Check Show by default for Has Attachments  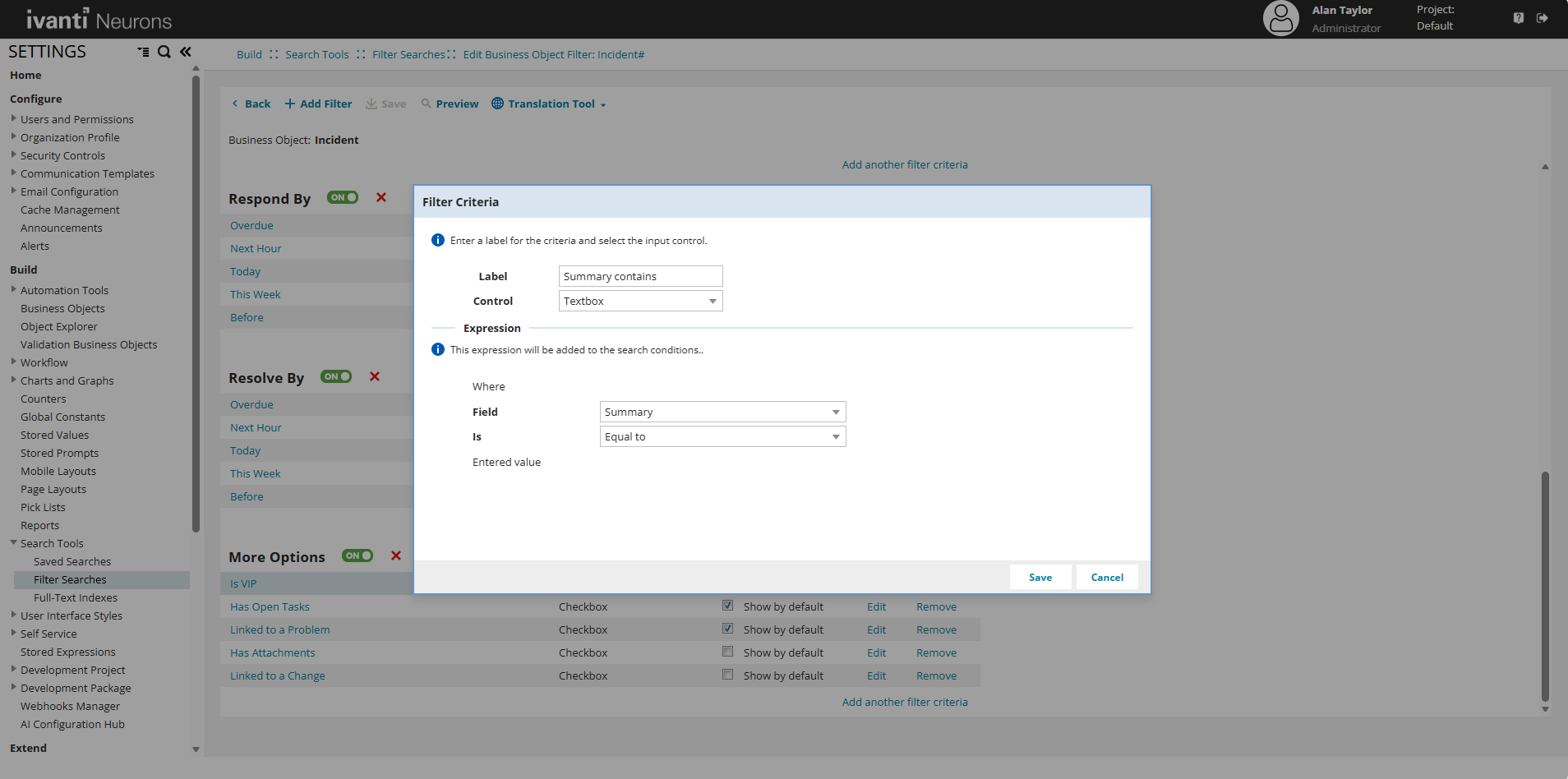(727, 652)
